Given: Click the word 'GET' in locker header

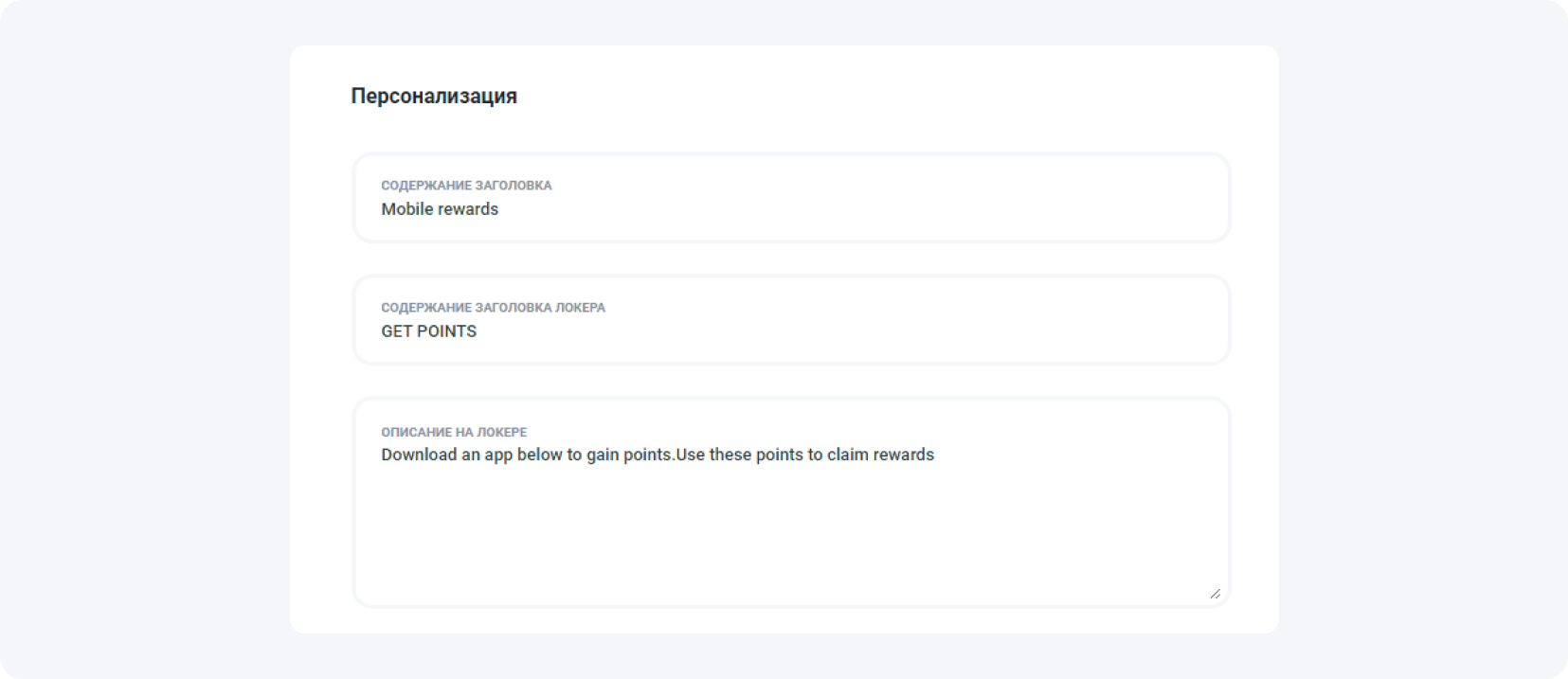Looking at the screenshot, I should click(396, 331).
